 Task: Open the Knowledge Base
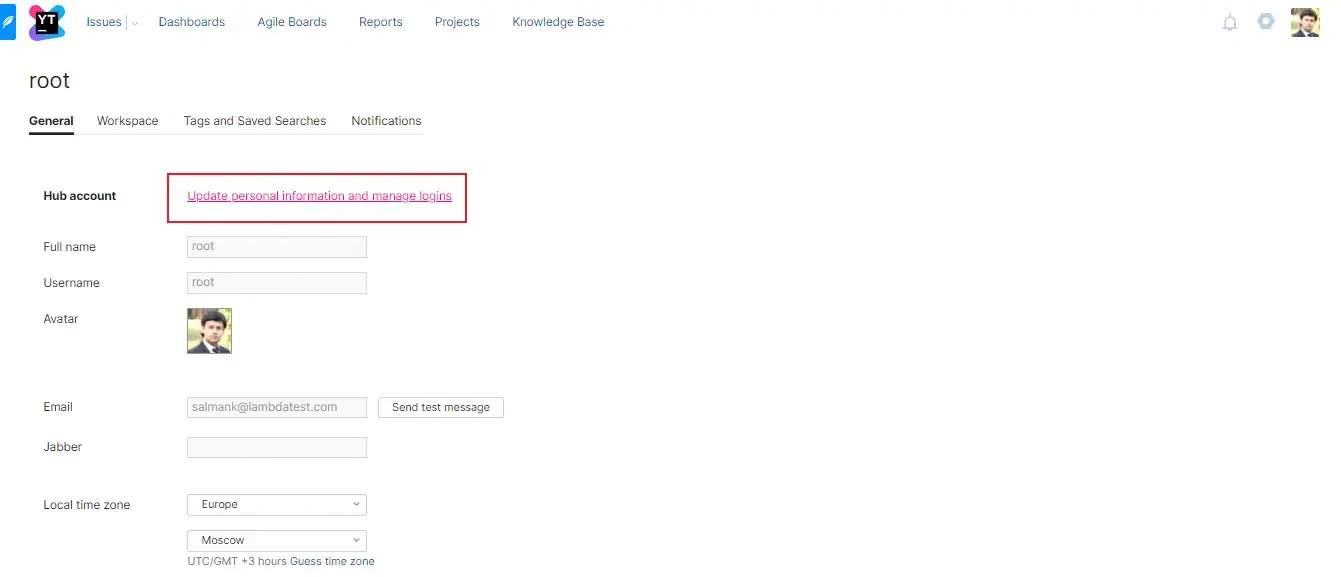click(x=558, y=22)
